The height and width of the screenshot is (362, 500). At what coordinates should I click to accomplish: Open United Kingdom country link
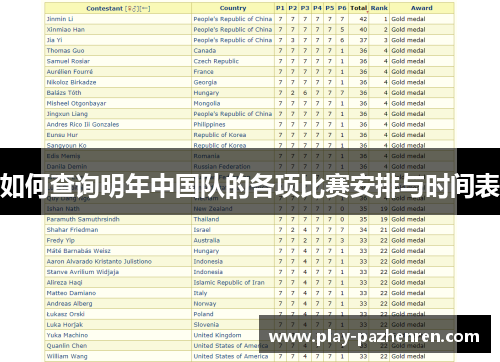(x=217, y=335)
